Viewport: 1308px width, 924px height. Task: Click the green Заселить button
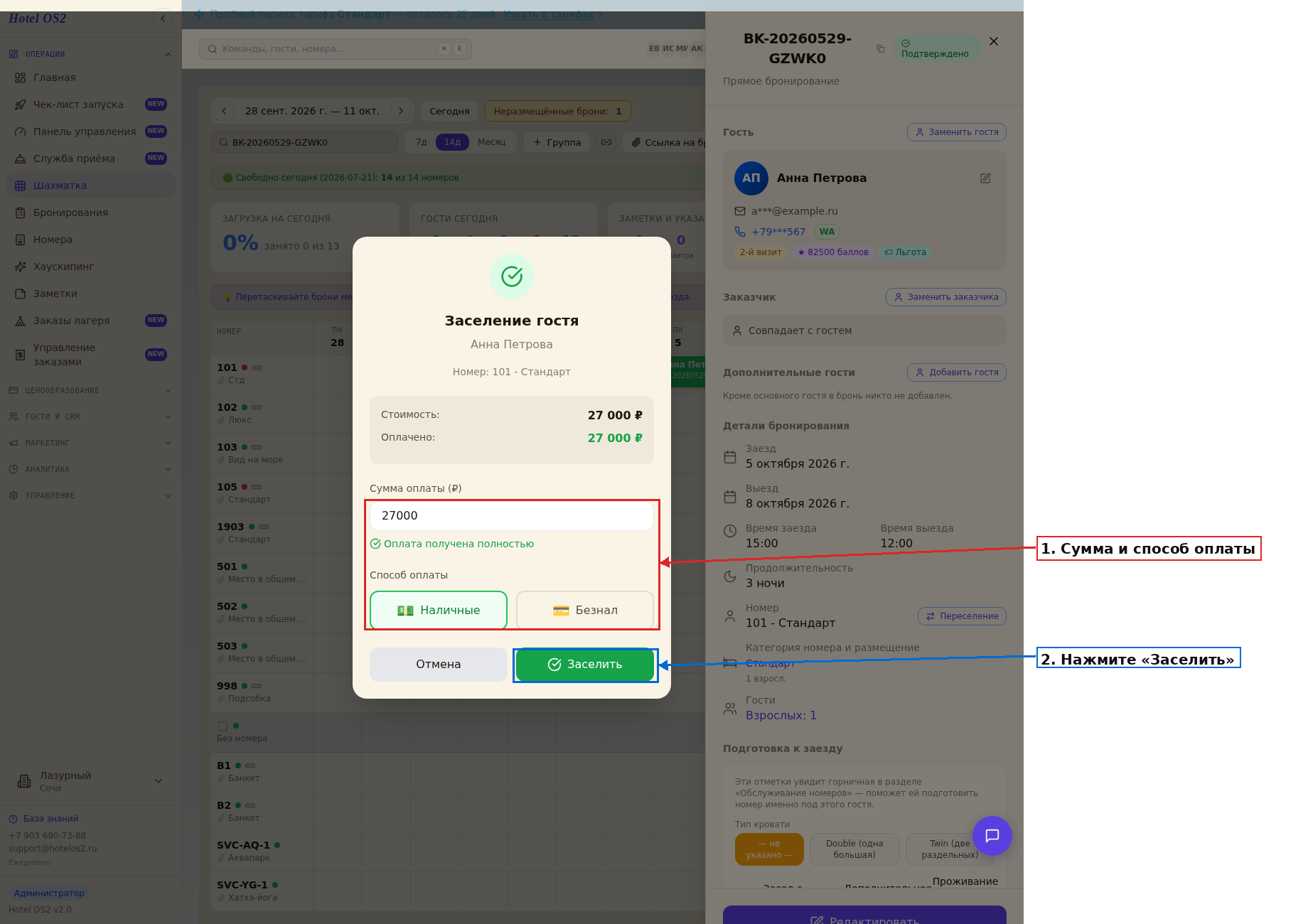tap(585, 665)
